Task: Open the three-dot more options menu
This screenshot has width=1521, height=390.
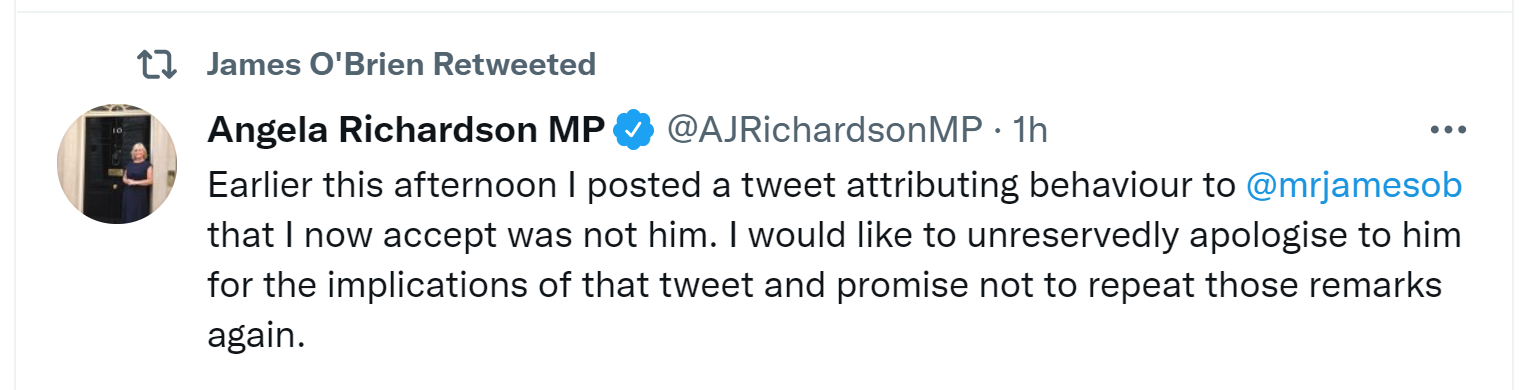Action: [1448, 130]
